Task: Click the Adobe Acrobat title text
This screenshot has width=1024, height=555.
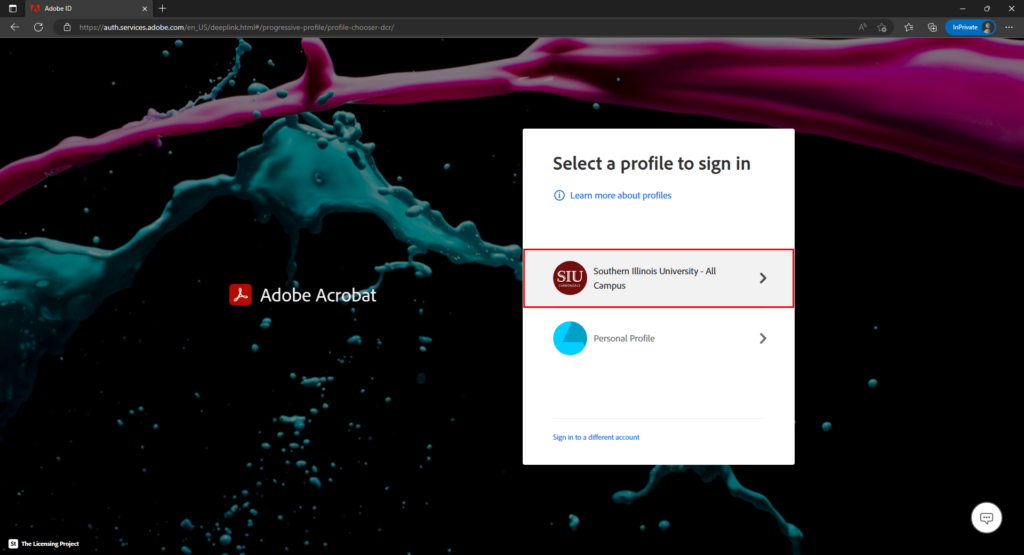Action: (x=318, y=295)
